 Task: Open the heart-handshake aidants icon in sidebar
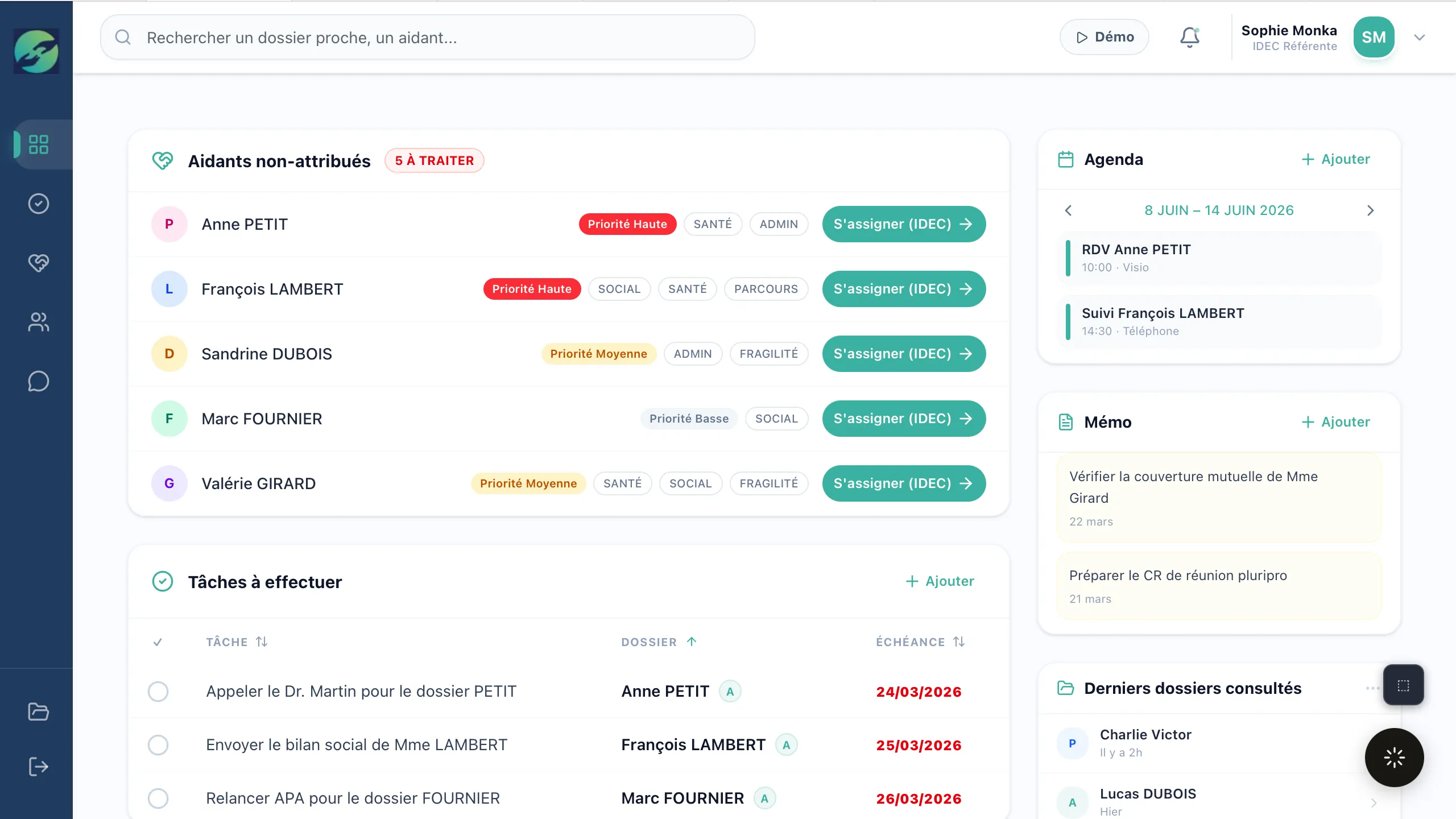(x=38, y=263)
